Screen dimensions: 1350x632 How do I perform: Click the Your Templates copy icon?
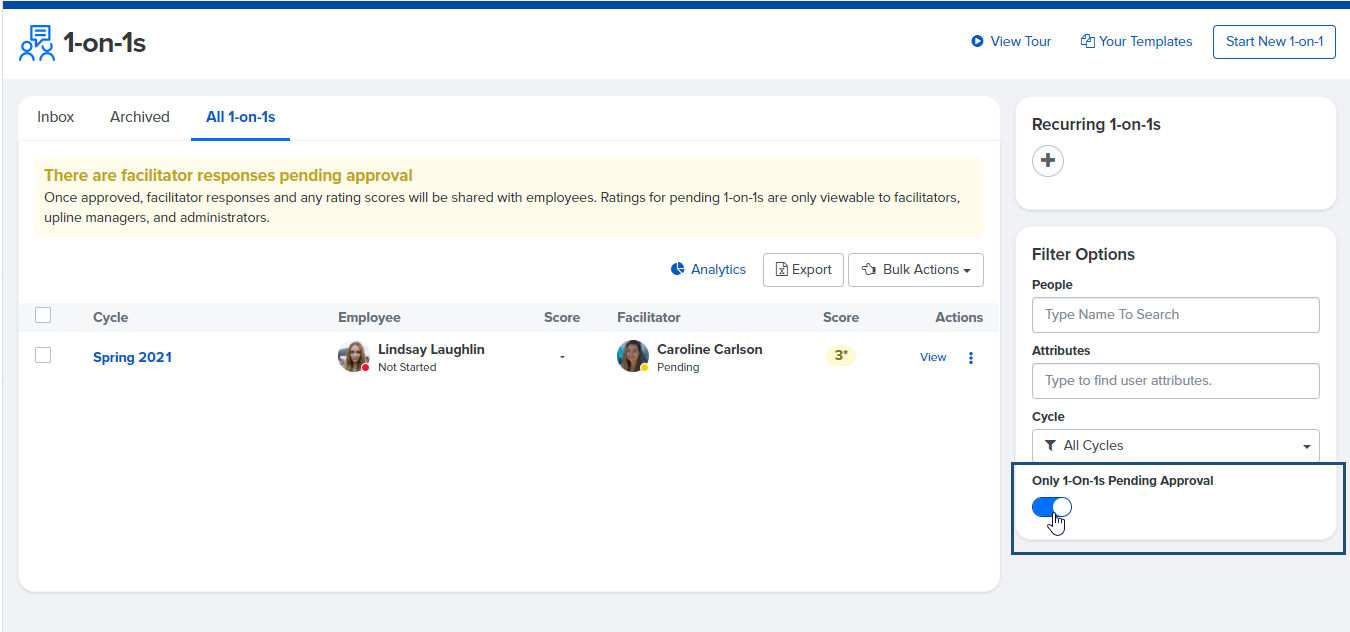tap(1087, 42)
